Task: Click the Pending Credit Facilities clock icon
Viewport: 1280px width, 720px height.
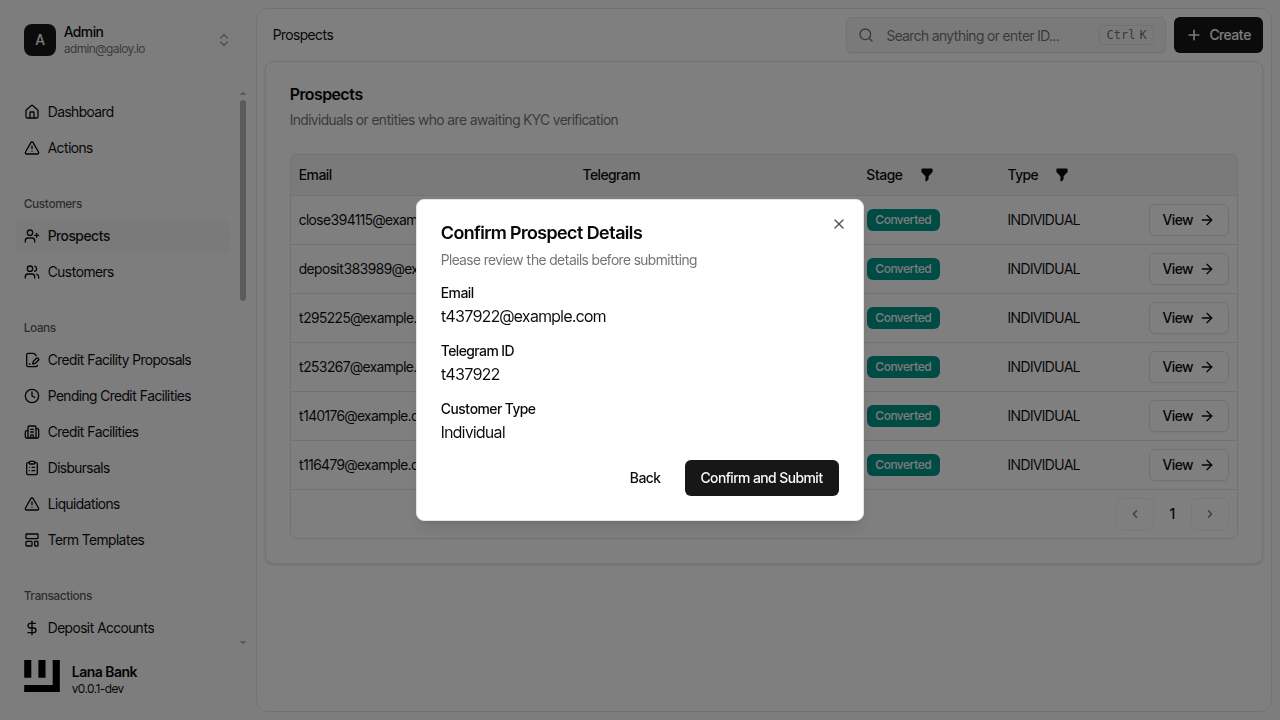Action: (32, 396)
